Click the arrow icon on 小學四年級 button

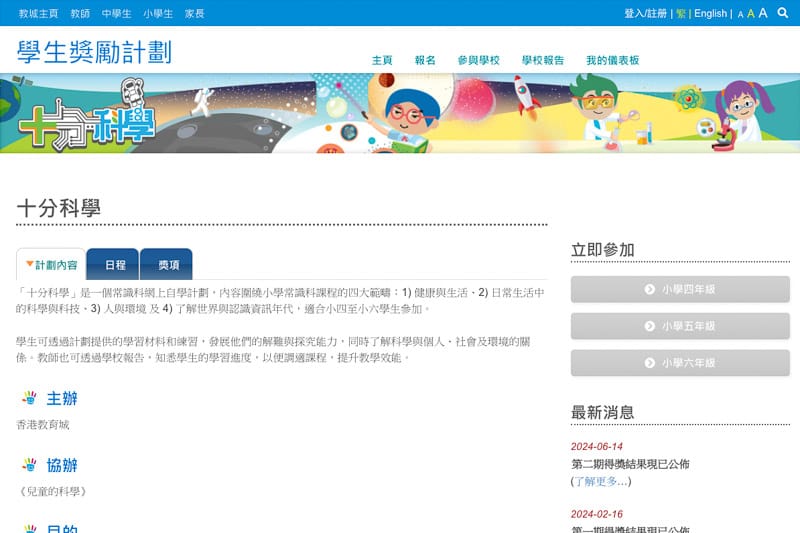(x=650, y=289)
